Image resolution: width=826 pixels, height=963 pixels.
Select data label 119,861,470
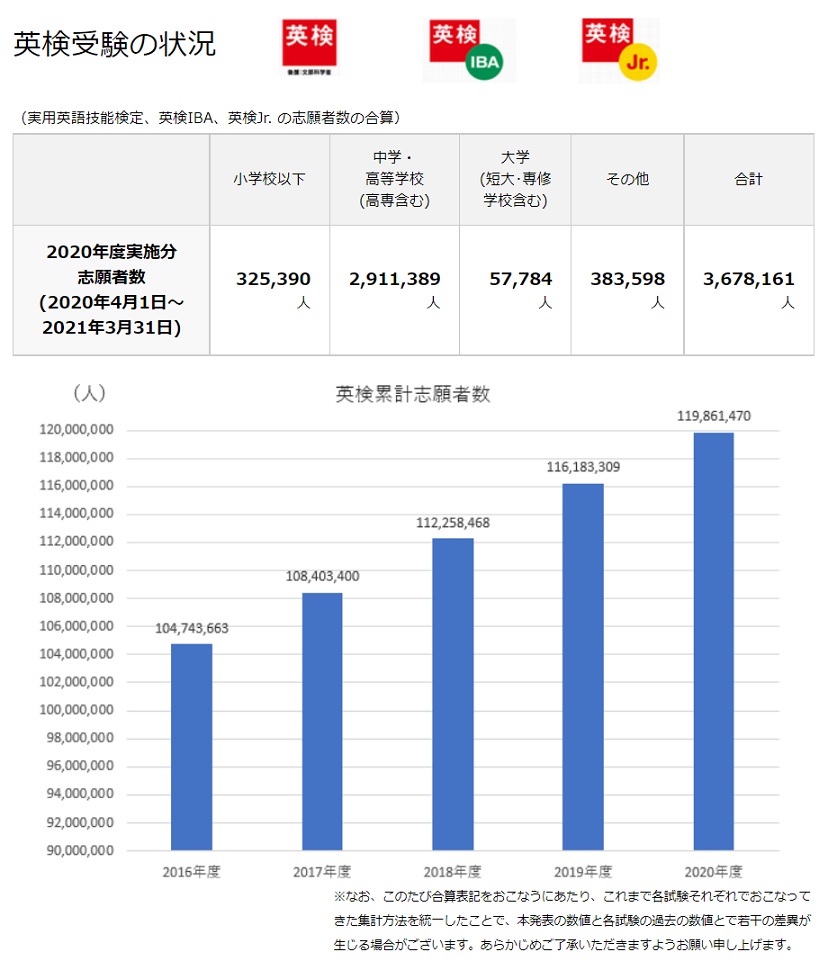[714, 416]
